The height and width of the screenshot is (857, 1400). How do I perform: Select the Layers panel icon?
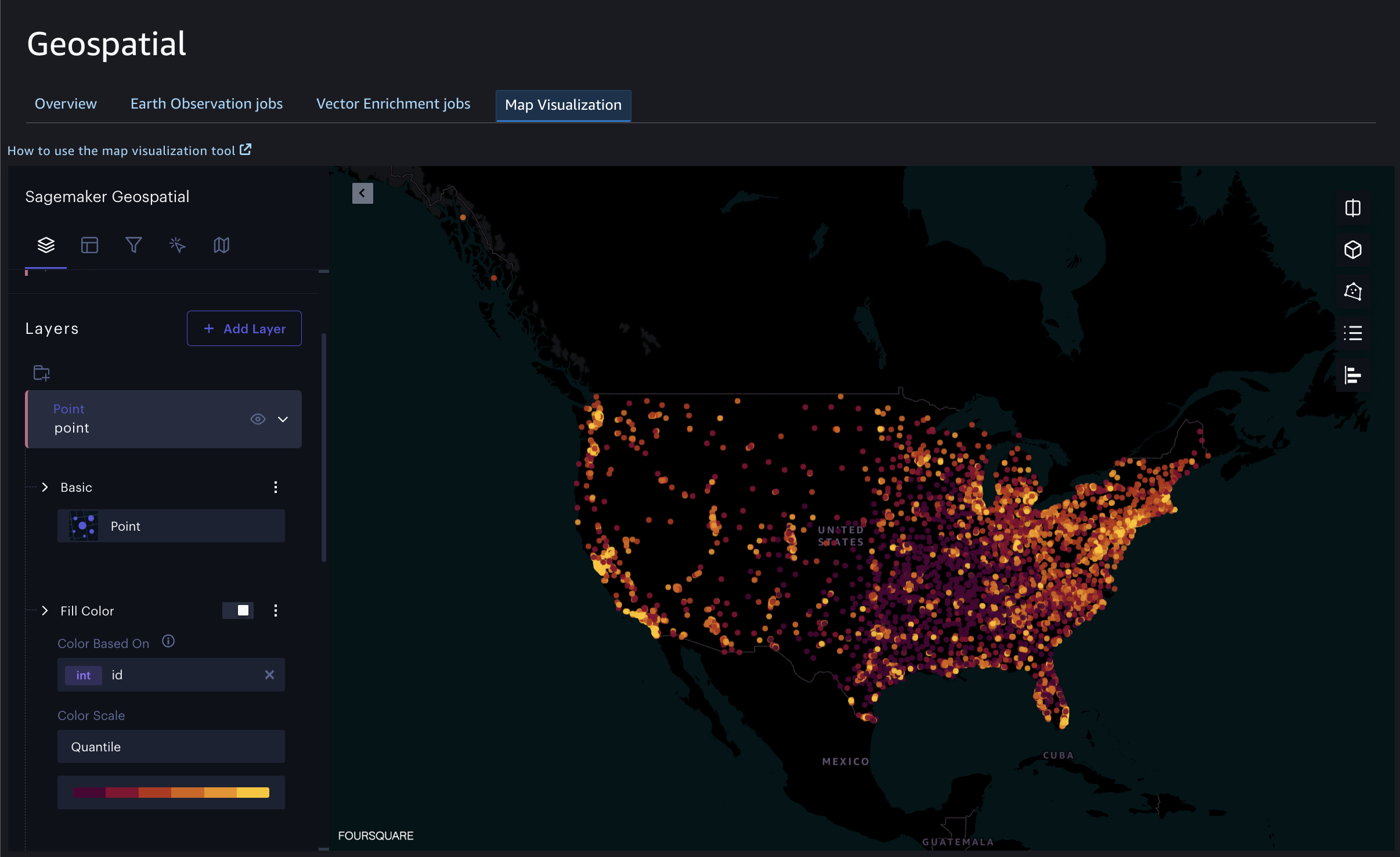[x=47, y=245]
